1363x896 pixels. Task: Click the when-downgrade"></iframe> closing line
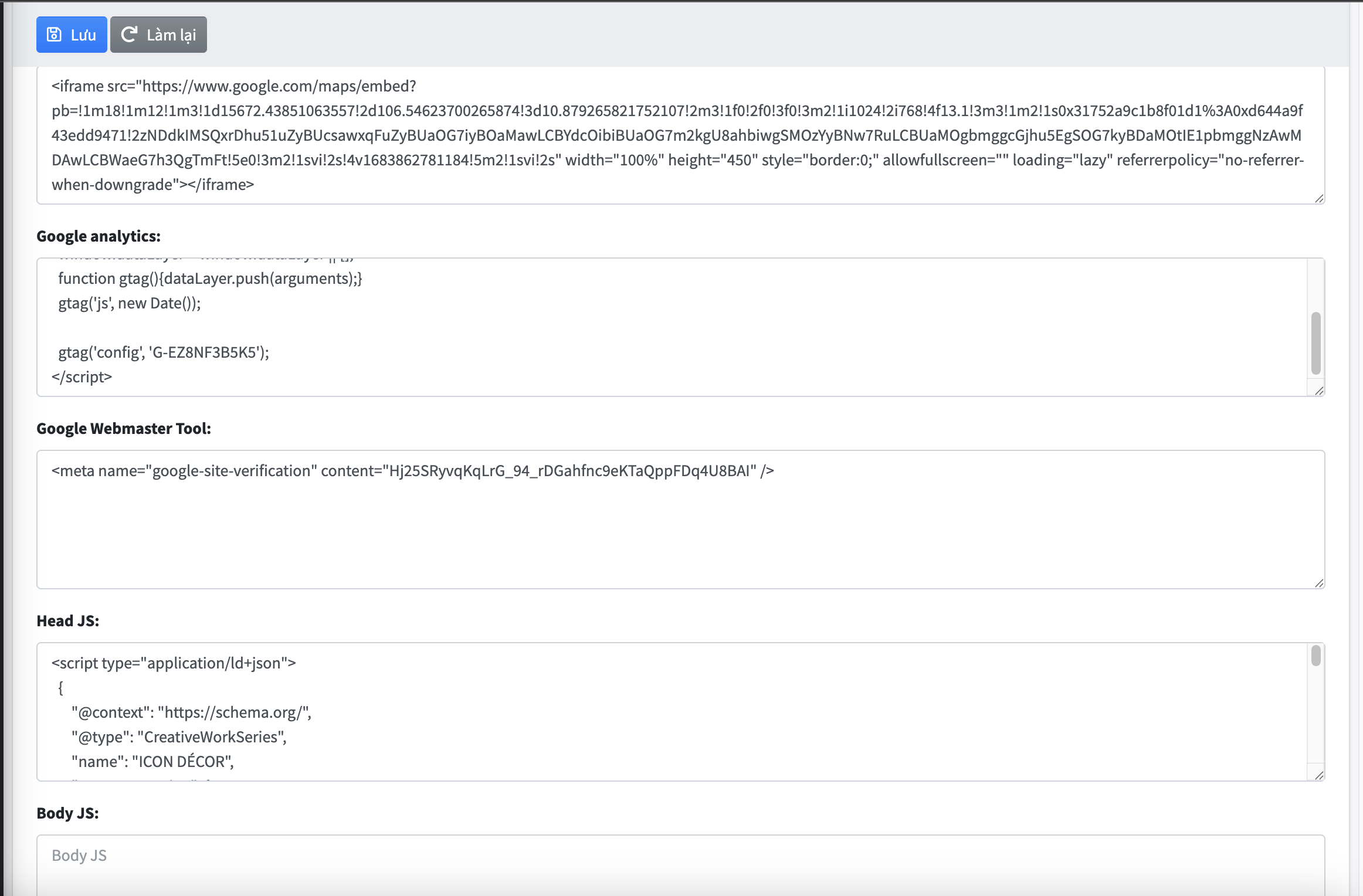pos(153,185)
